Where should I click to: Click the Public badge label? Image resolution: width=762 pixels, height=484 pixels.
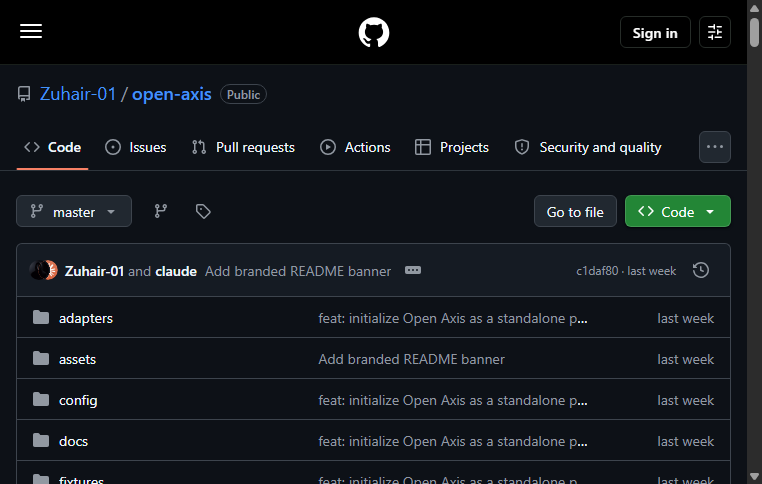243,94
